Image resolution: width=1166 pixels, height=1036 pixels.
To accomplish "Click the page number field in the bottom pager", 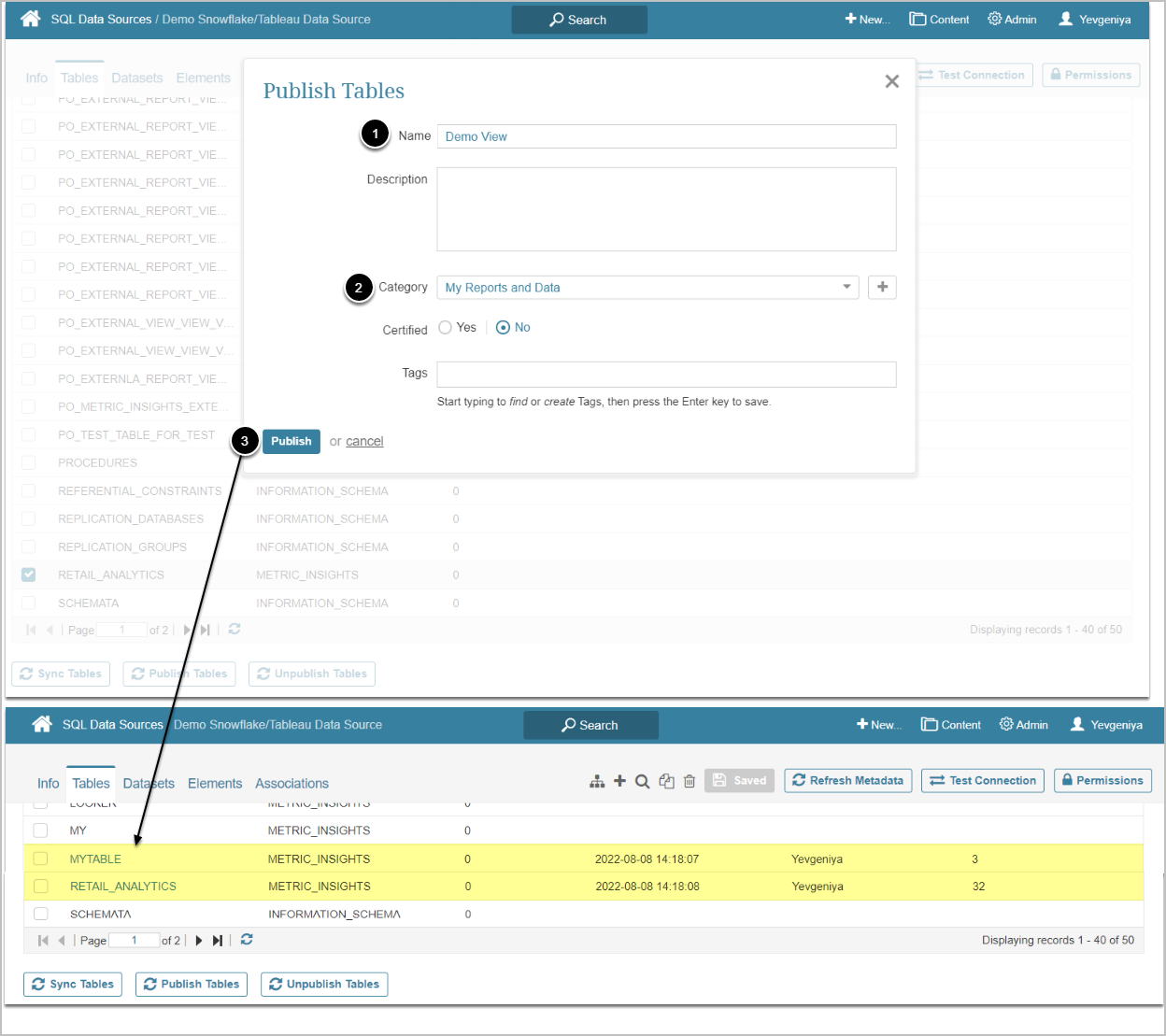I will click(x=134, y=941).
